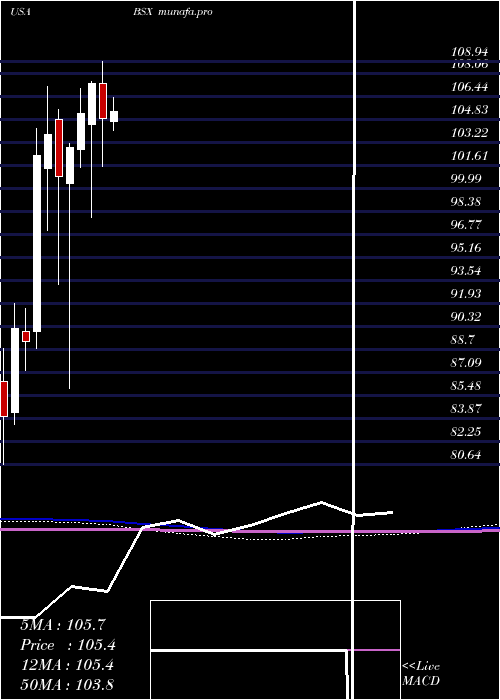This screenshot has height=700, width=500.
Task: Click the 90.32 price axis label
Action: (466, 317)
